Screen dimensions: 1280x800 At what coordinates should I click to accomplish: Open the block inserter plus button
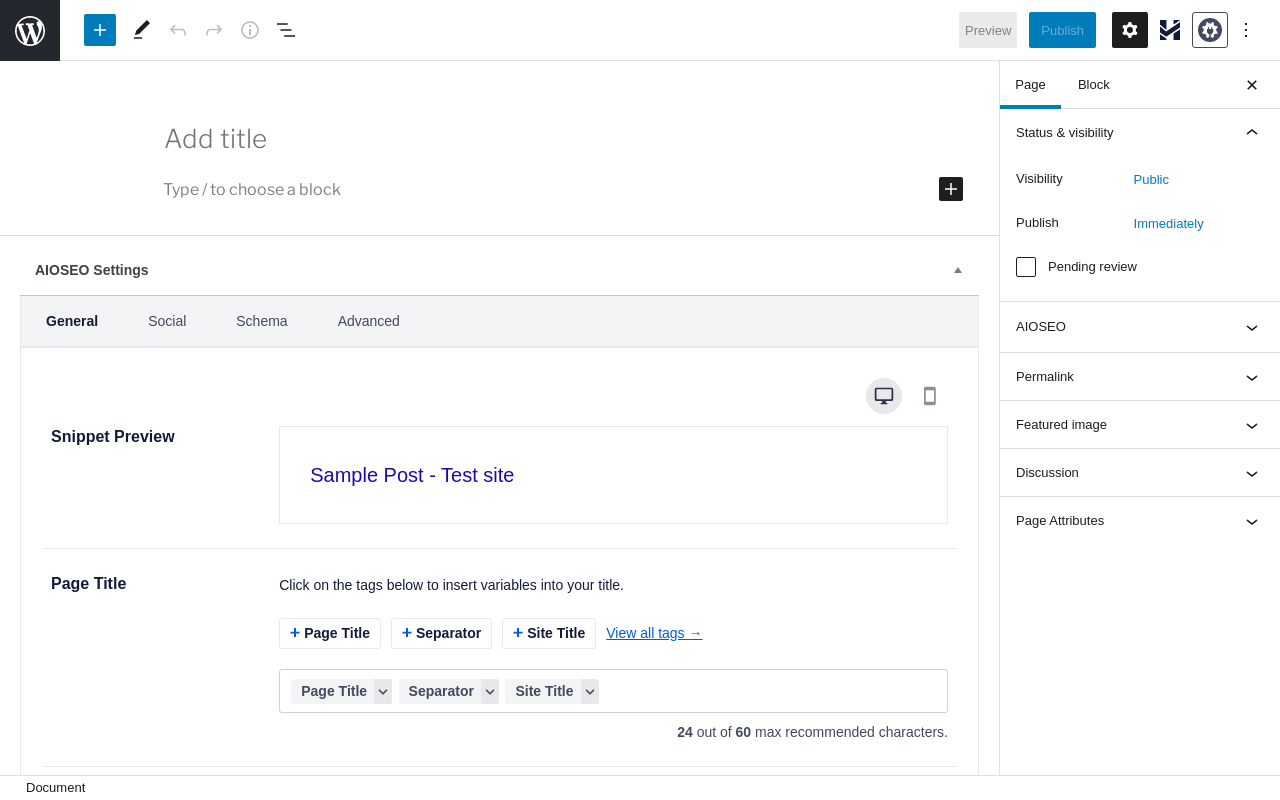pos(100,30)
